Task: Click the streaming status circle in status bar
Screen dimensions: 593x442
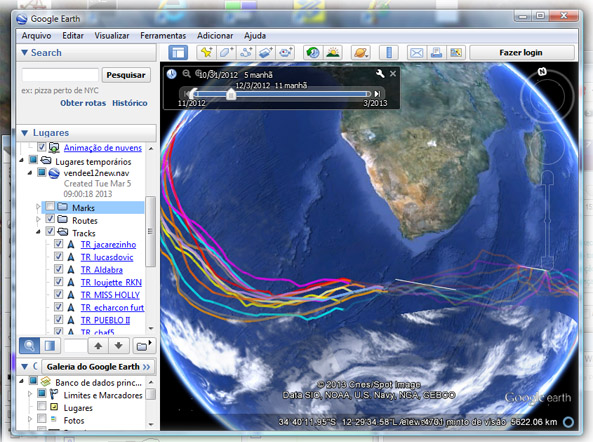Action: point(568,422)
